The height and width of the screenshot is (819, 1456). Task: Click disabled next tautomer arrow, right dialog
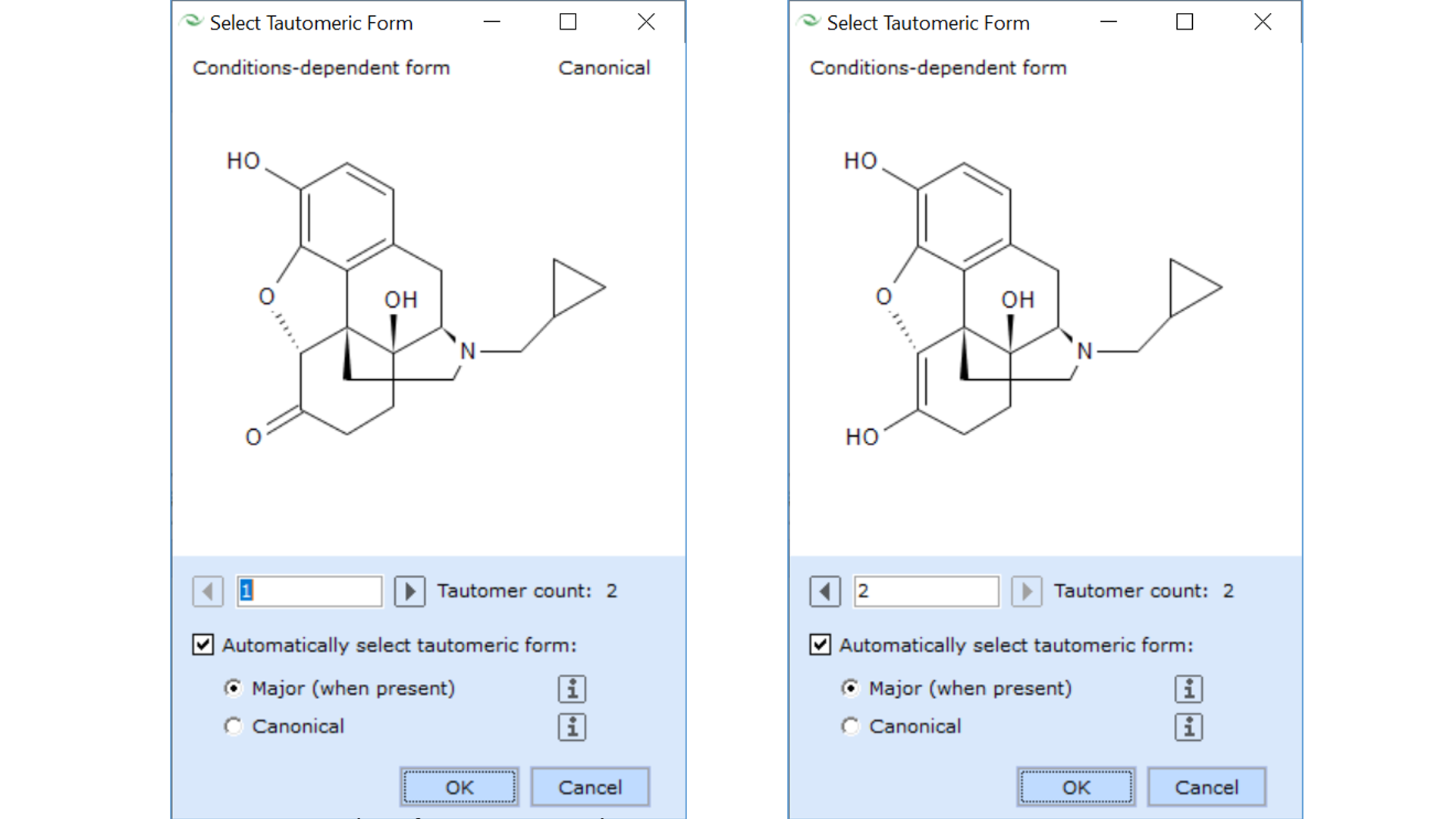[1027, 591]
